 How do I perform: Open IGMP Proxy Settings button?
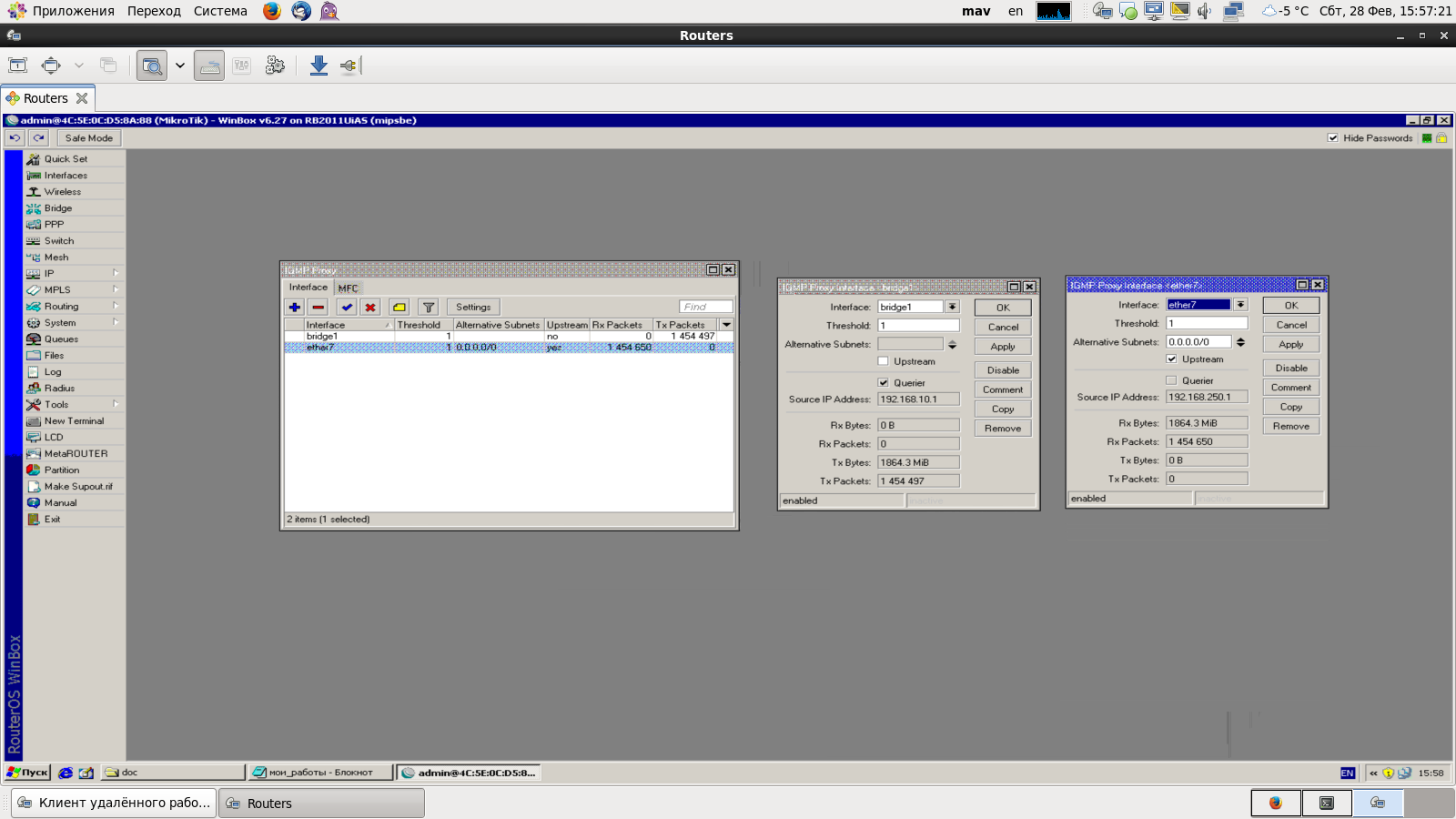tap(473, 308)
